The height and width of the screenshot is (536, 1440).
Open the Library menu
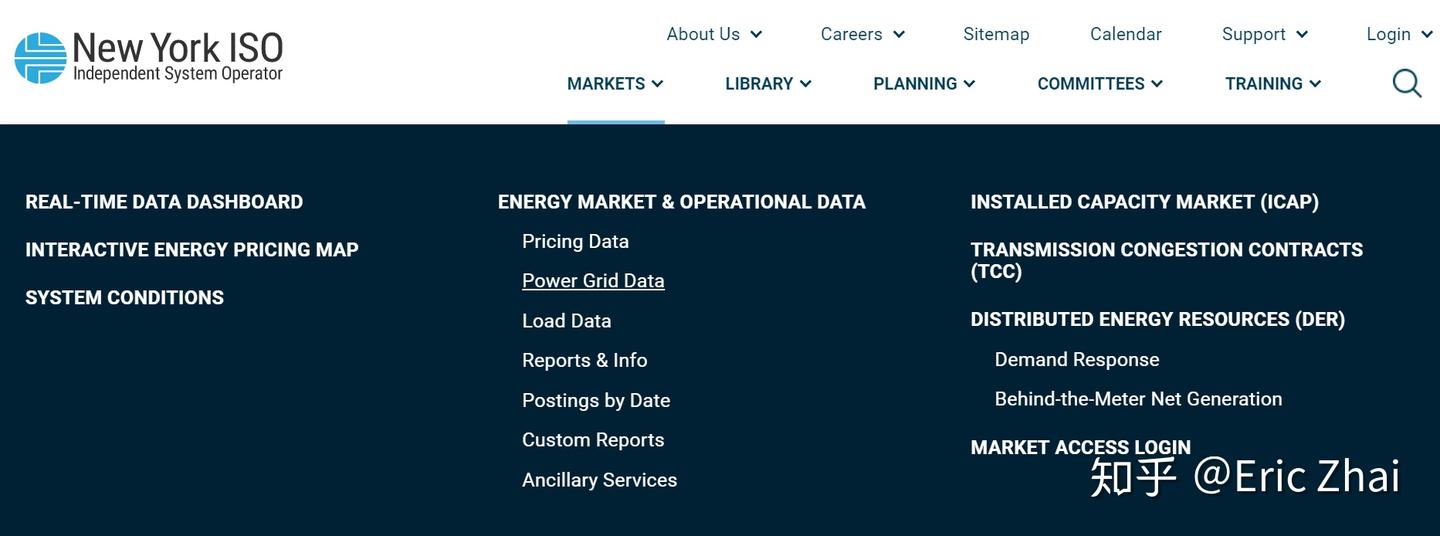click(768, 84)
